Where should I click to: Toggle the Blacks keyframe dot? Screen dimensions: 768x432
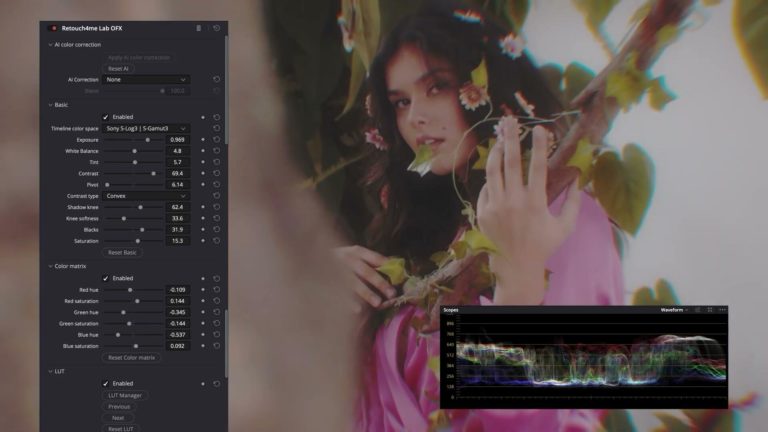[x=203, y=230]
